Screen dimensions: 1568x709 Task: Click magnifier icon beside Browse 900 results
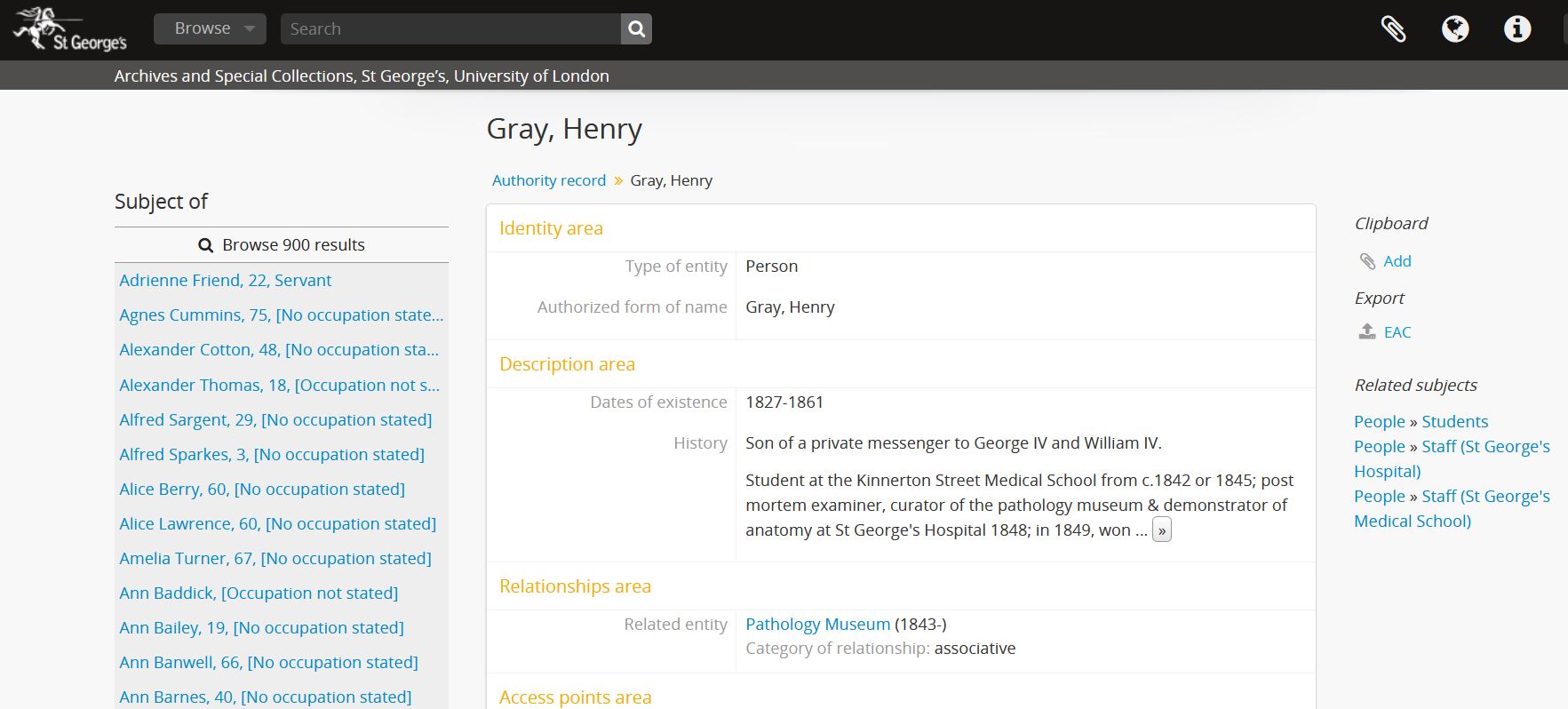tap(205, 245)
